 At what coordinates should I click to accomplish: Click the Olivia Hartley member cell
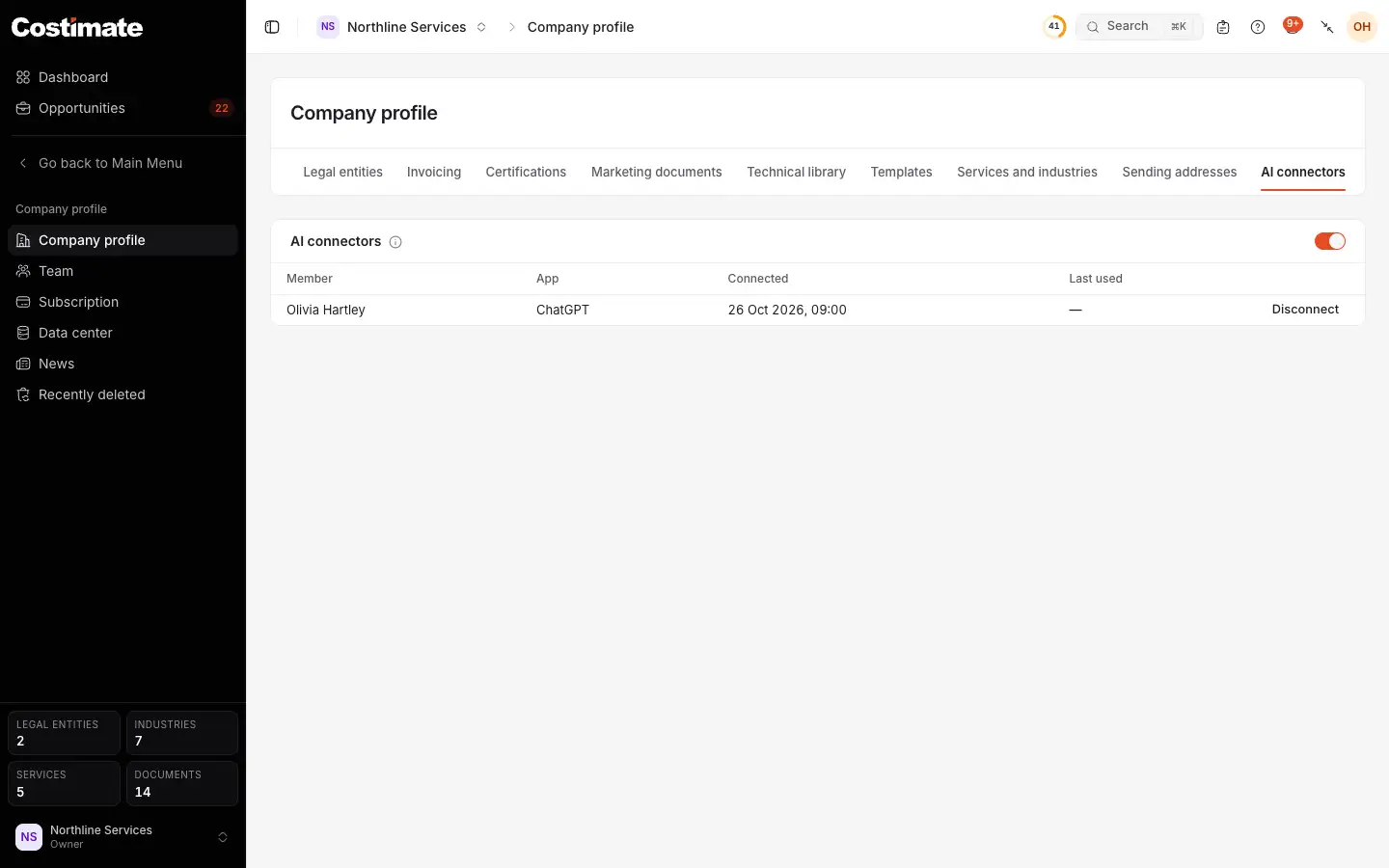pyautogui.click(x=326, y=310)
